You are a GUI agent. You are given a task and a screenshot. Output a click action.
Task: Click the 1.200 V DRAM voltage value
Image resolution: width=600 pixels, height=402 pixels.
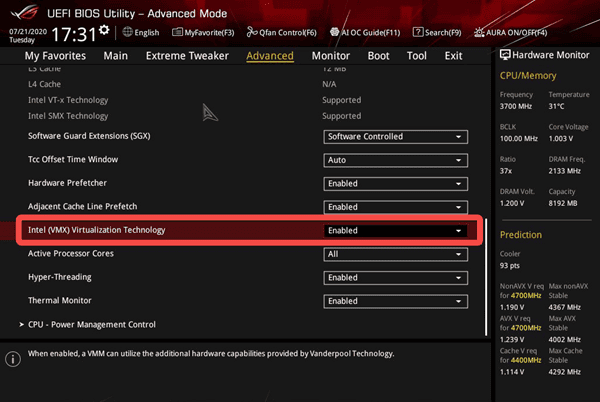pos(512,203)
